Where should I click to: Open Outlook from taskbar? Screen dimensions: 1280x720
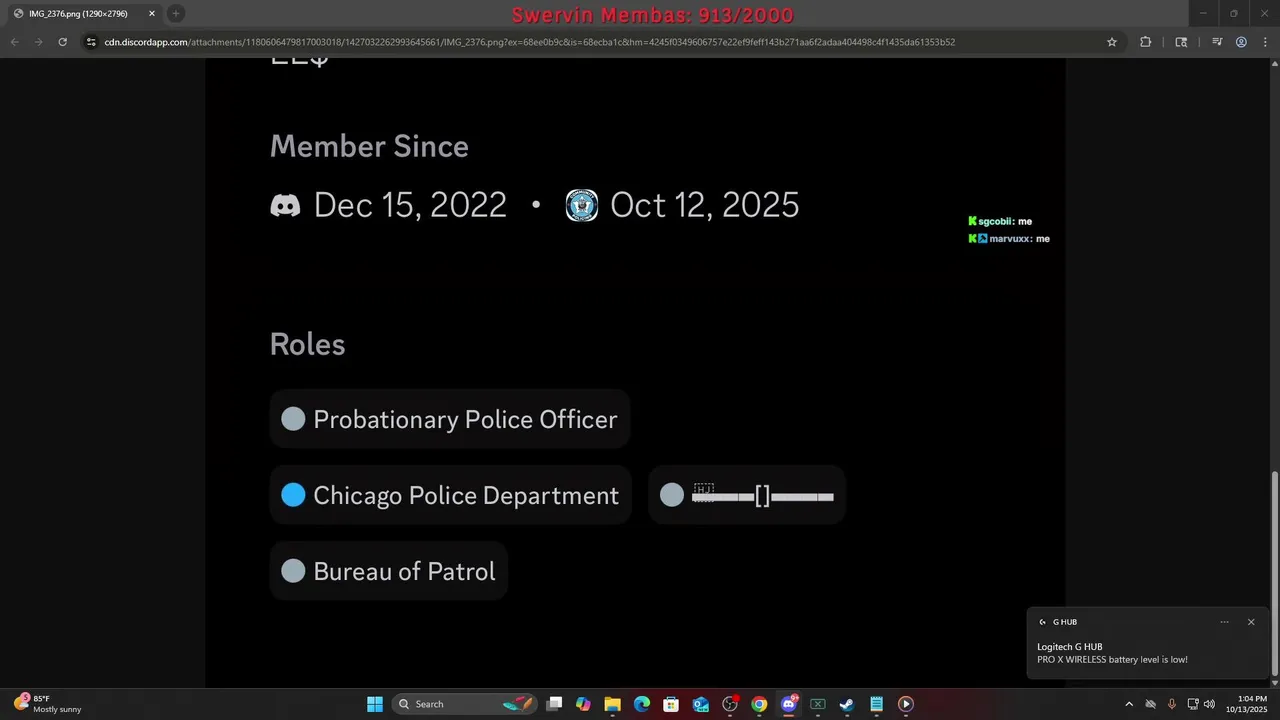(x=701, y=704)
